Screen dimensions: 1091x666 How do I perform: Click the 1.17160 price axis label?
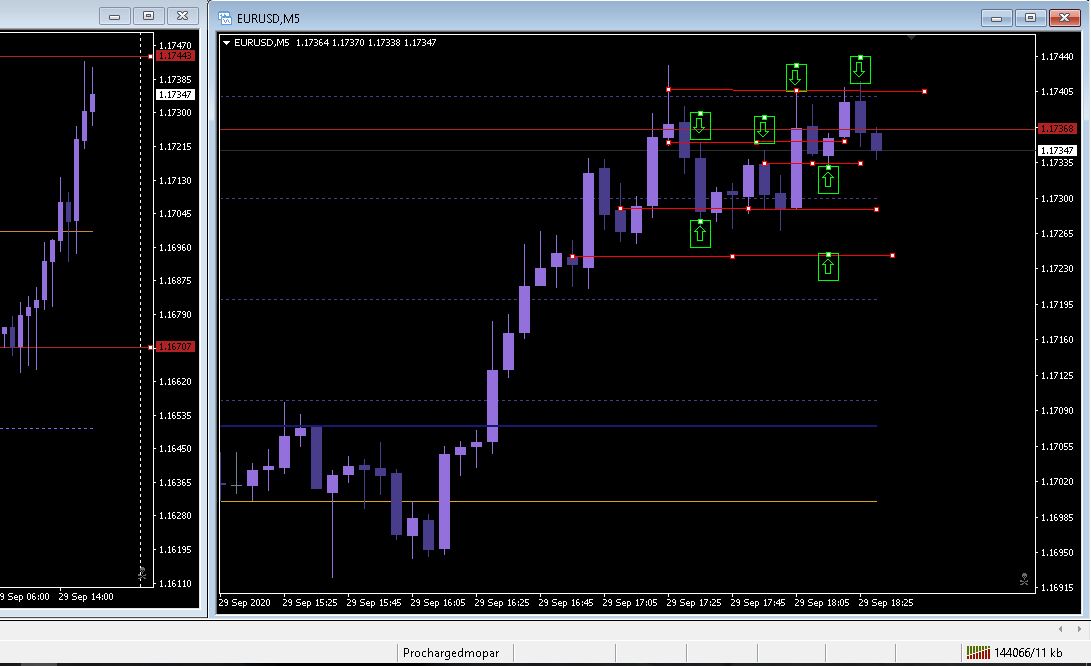[x=1057, y=340]
